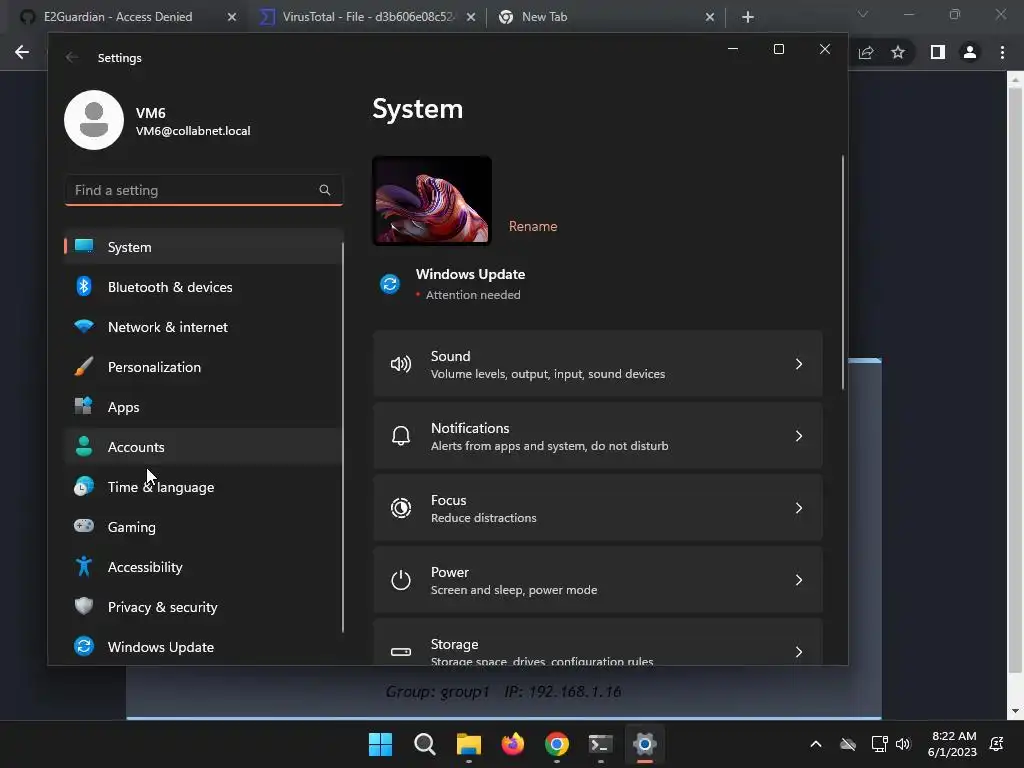Select Accounts in the sidebar
The width and height of the screenshot is (1024, 768).
point(203,447)
